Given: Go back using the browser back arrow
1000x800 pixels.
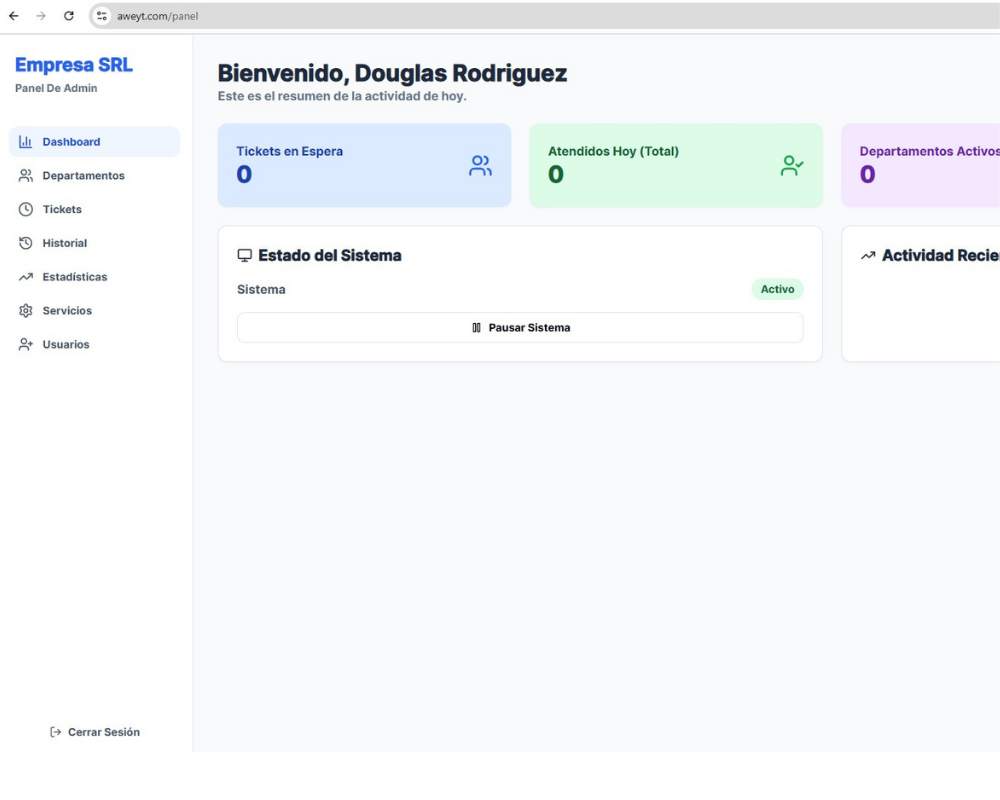Looking at the screenshot, I should click(x=14, y=16).
